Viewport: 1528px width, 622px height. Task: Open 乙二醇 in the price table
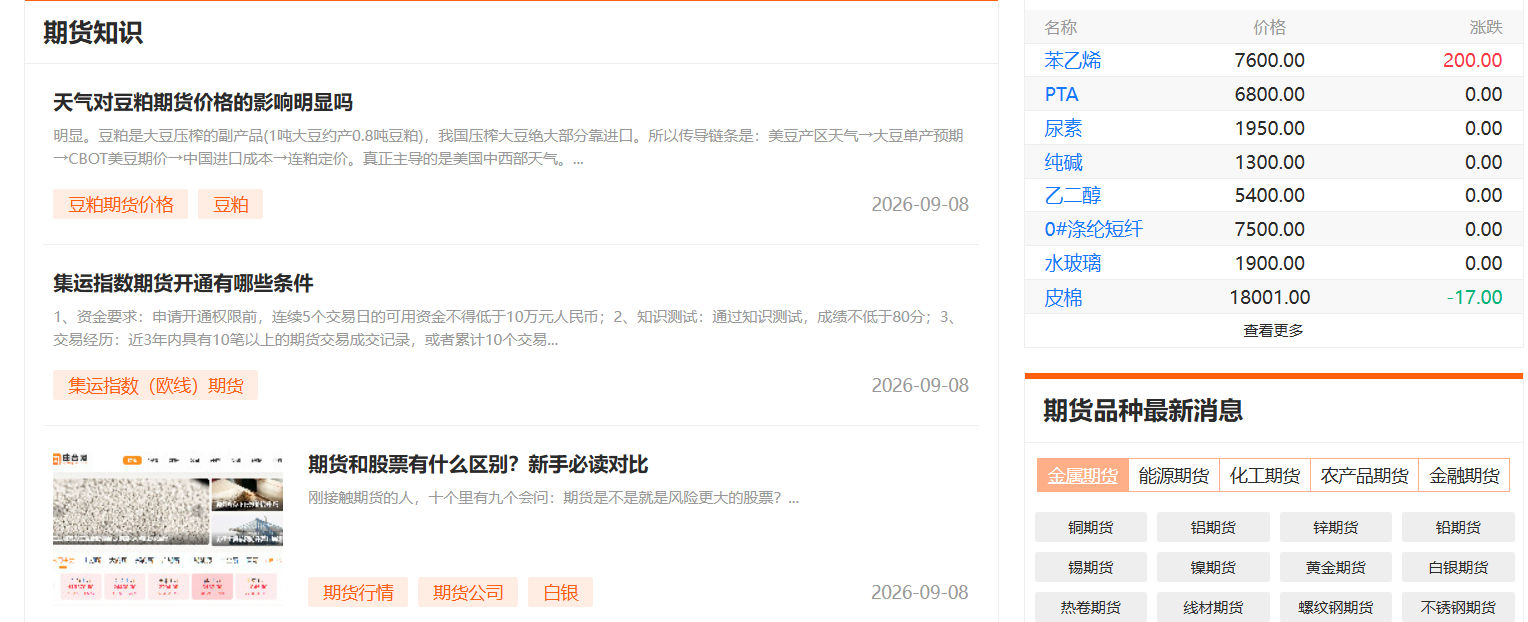click(x=1073, y=195)
